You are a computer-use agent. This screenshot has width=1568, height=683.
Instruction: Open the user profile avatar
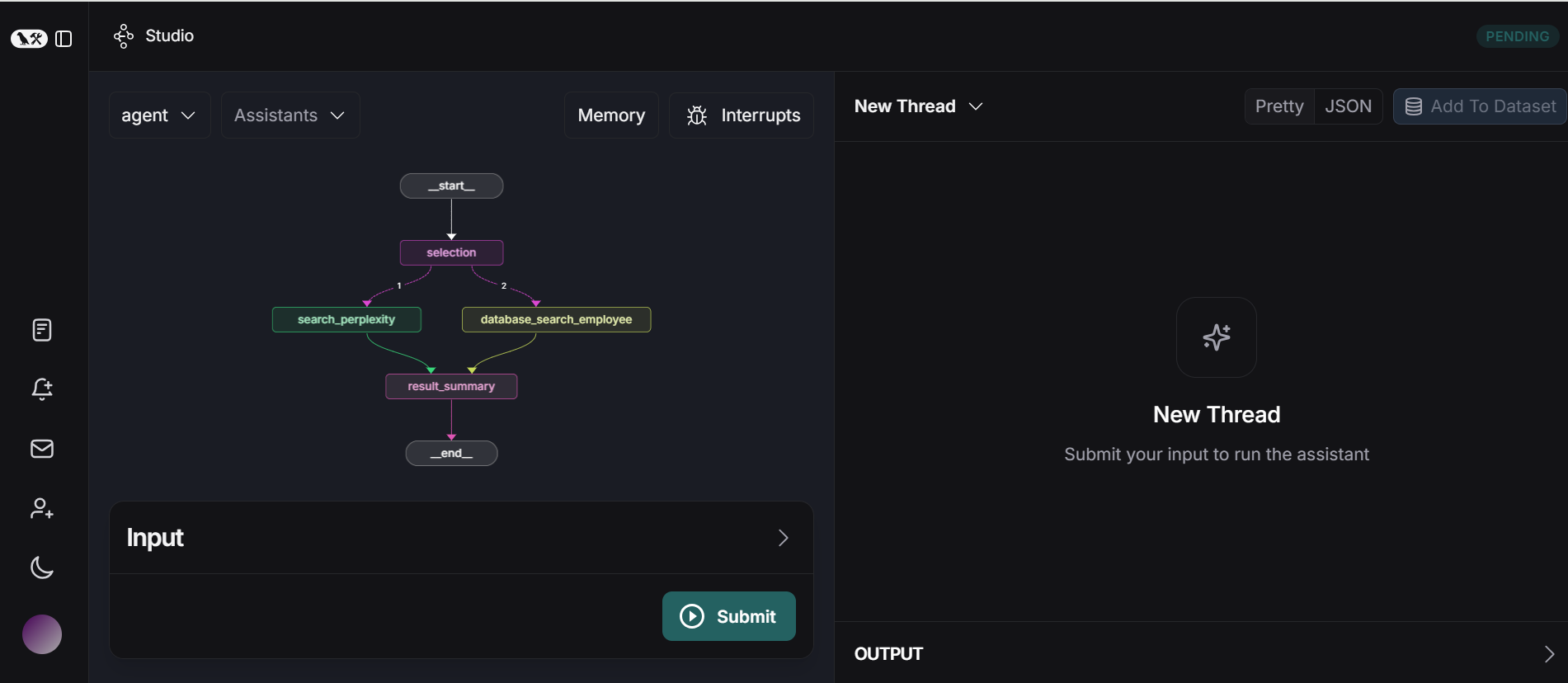[x=42, y=634]
